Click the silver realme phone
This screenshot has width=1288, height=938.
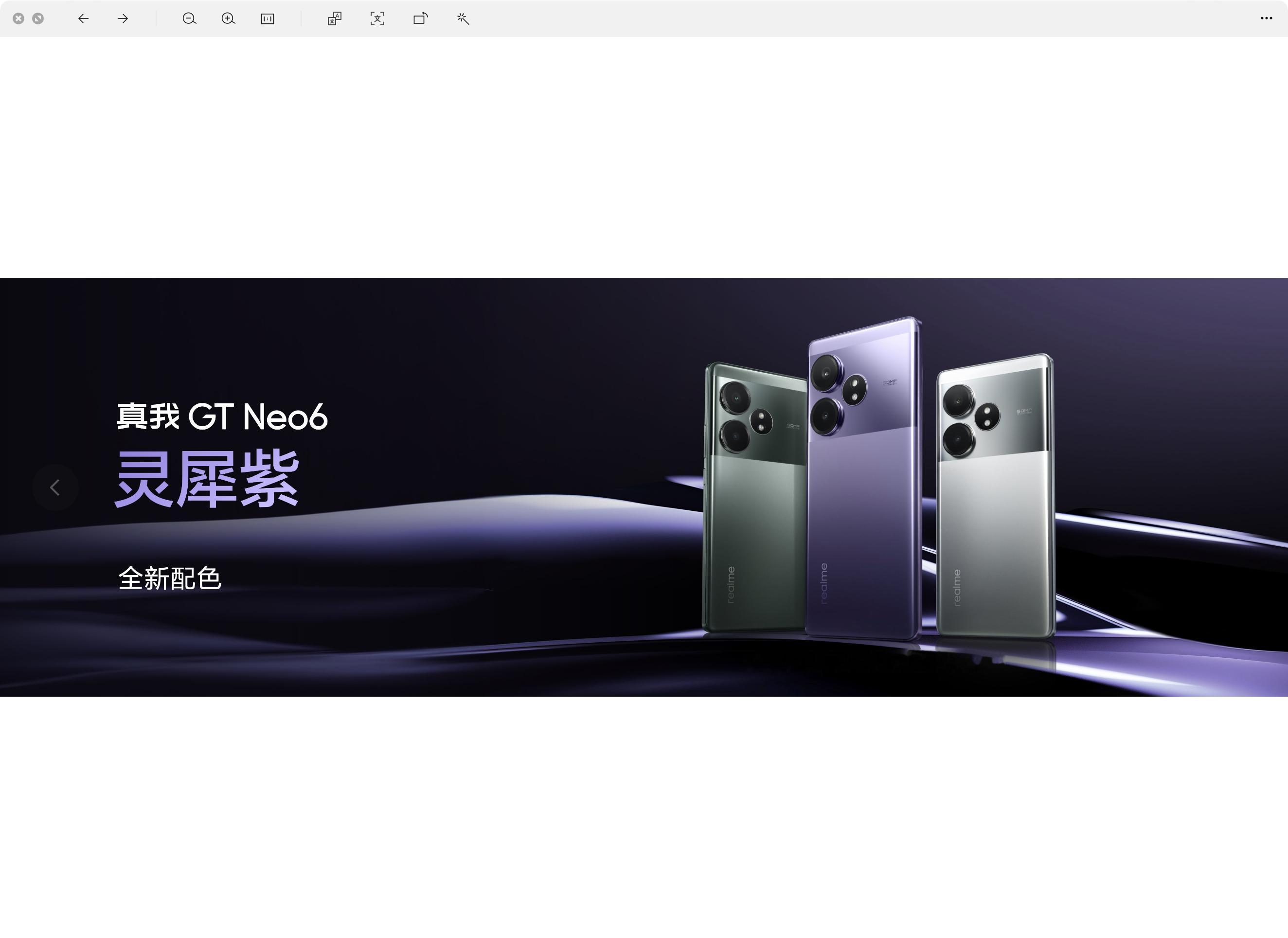[x=996, y=495]
